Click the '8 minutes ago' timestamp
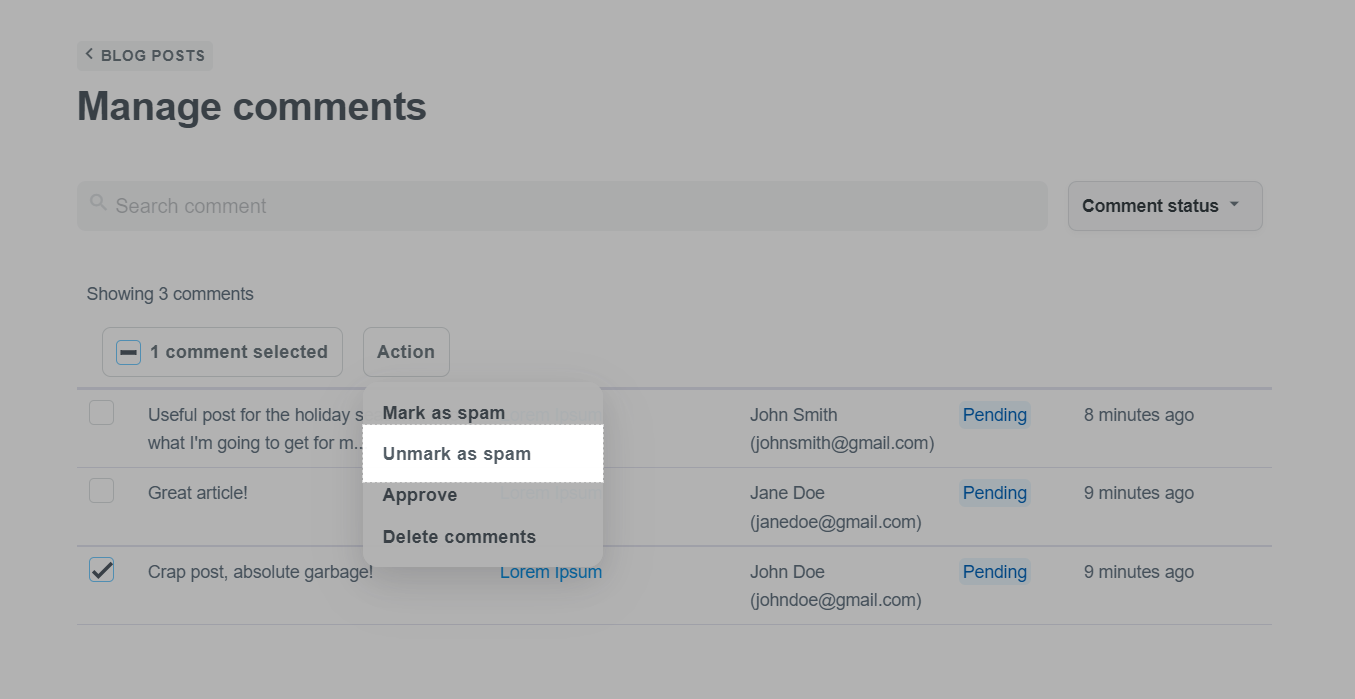This screenshot has height=699, width=1355. pyautogui.click(x=1139, y=415)
